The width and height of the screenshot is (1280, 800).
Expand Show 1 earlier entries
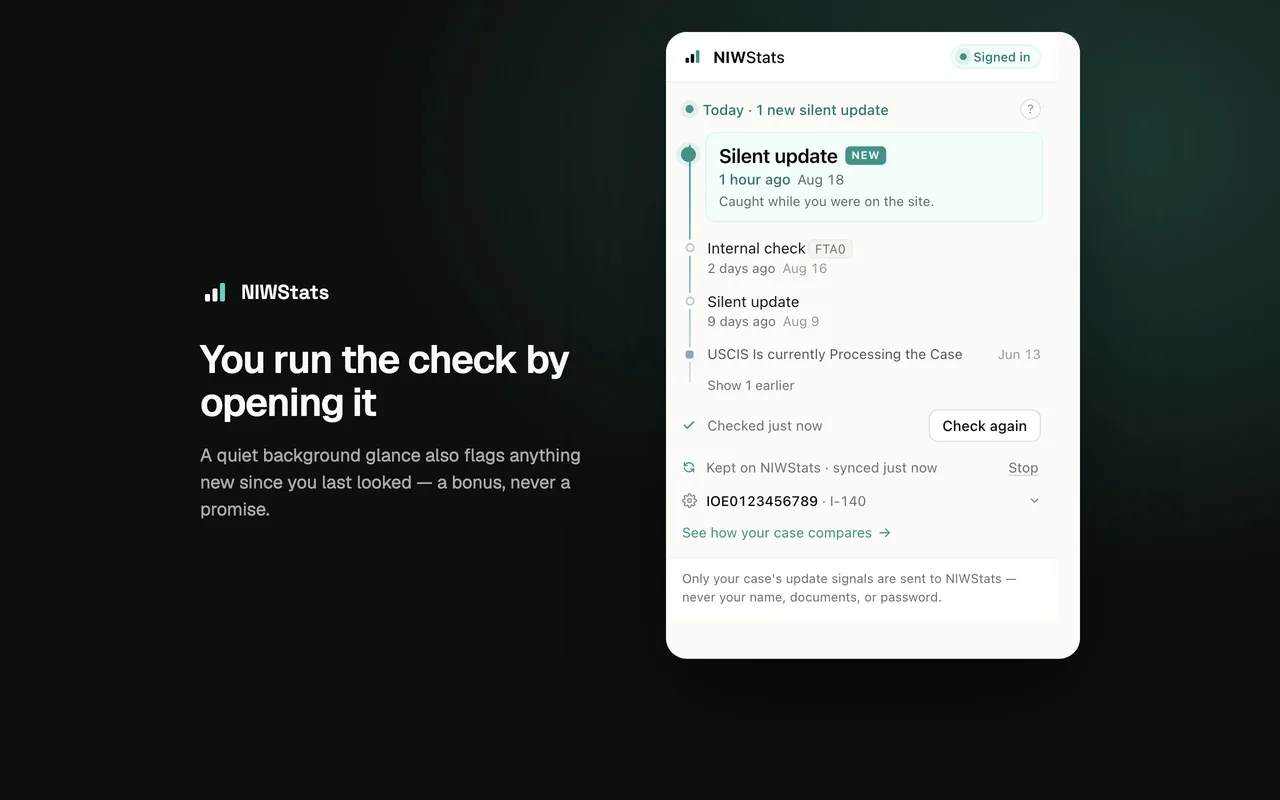point(751,385)
